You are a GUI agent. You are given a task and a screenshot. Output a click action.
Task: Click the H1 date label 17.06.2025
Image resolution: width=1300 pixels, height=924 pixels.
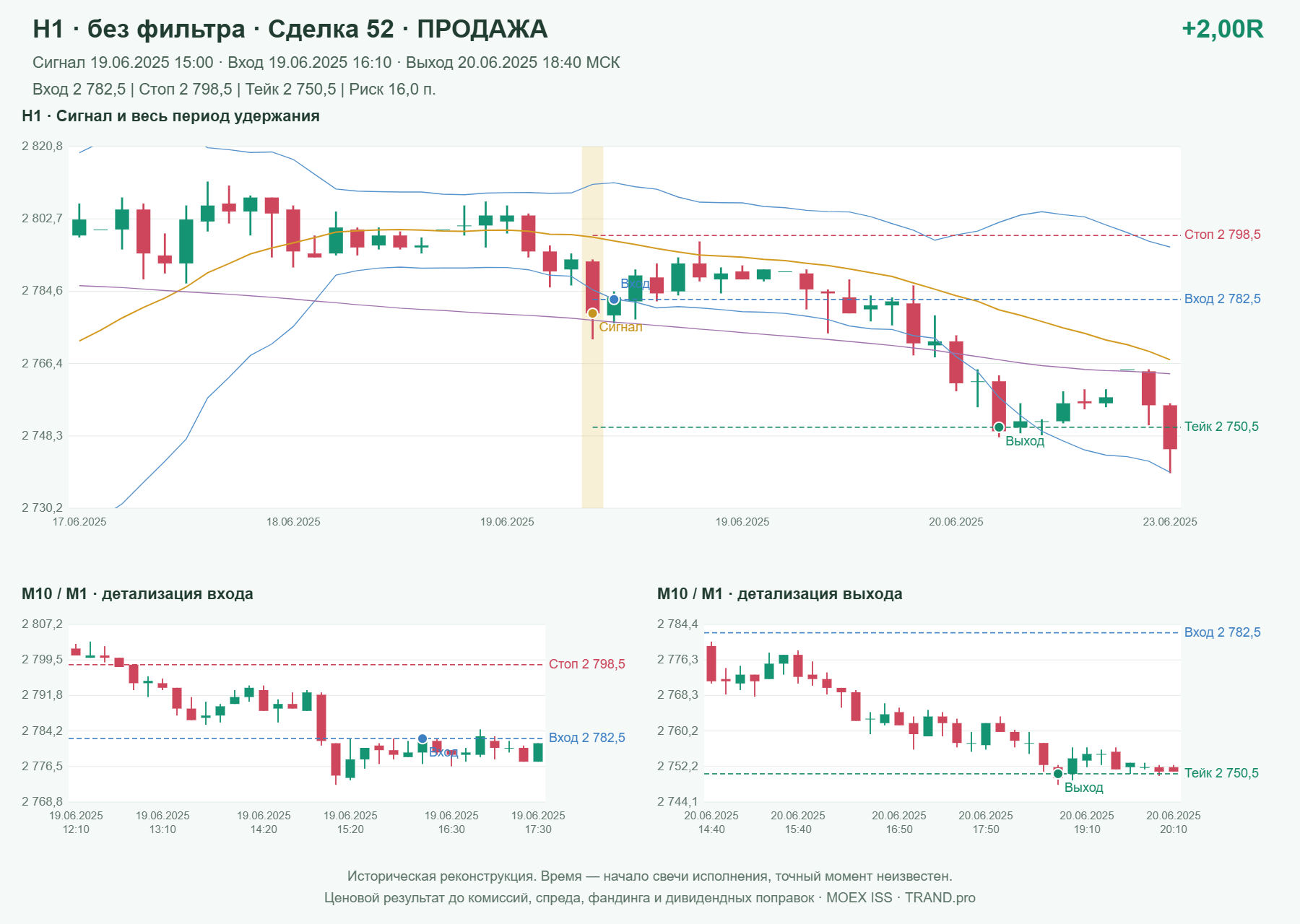point(79,522)
